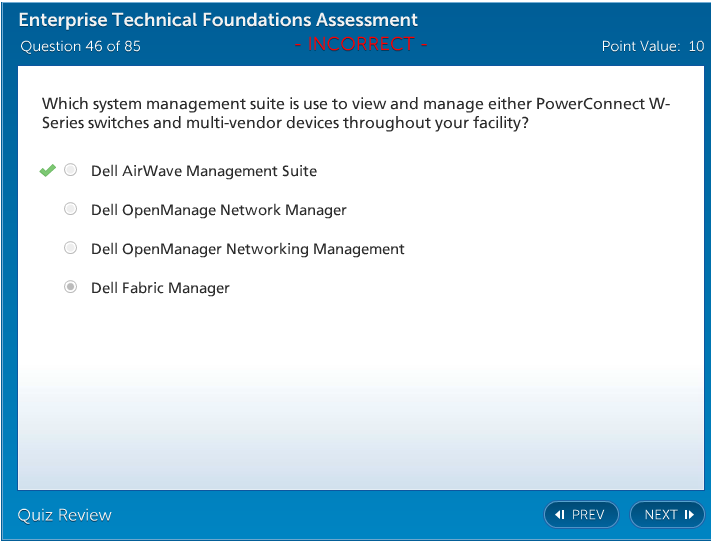Click the 'Dell OpenManage Network Manager' answer text

(x=219, y=210)
